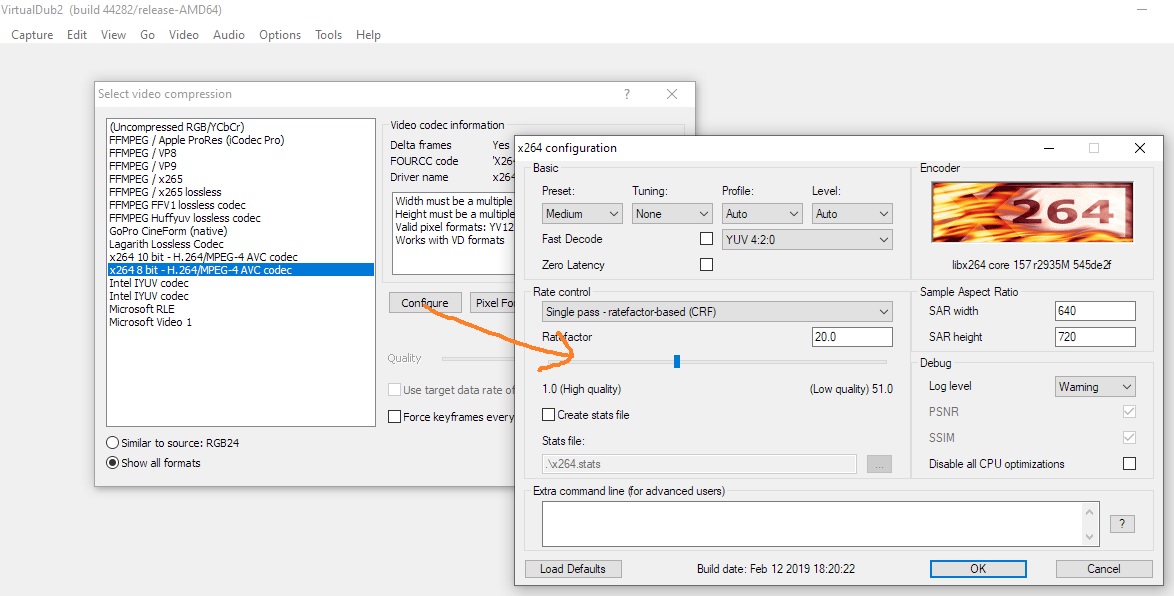Open the Level dropdown
The height and width of the screenshot is (596, 1174).
[852, 213]
